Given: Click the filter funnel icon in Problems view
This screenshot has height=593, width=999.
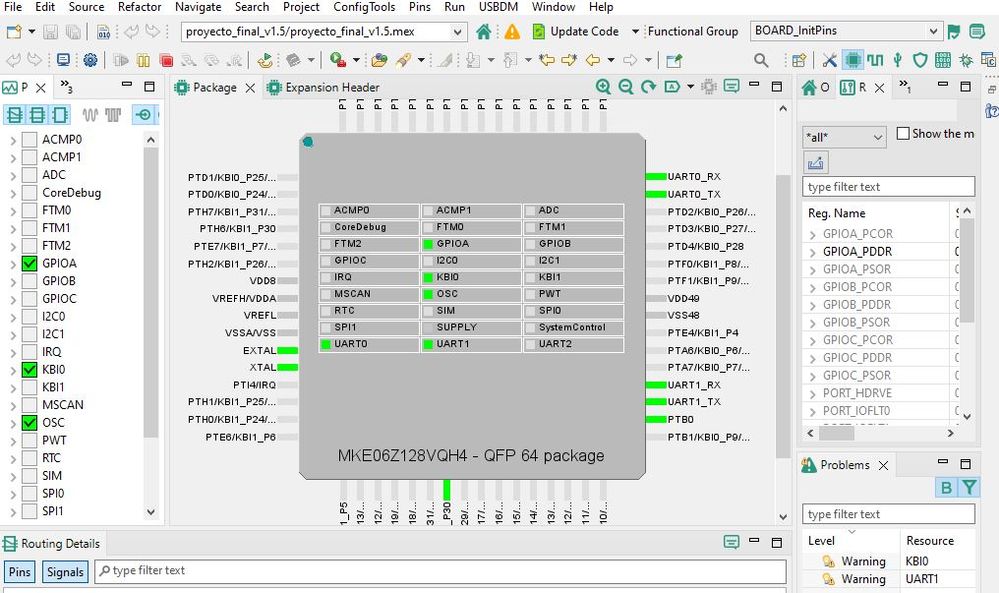Looking at the screenshot, I should click(968, 487).
